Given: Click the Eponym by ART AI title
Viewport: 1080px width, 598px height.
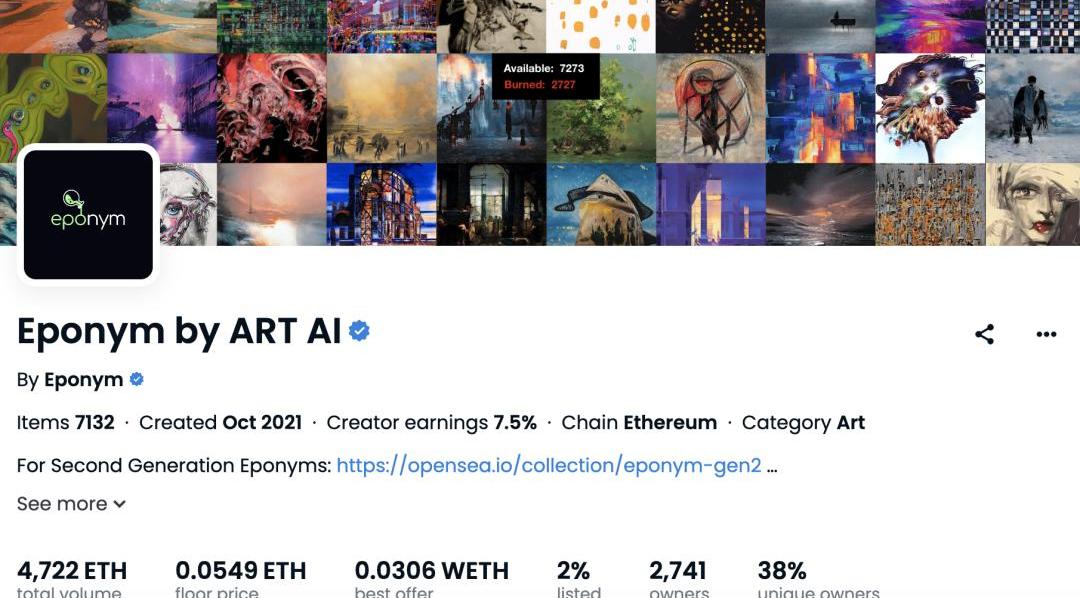Looking at the screenshot, I should click(x=179, y=331).
